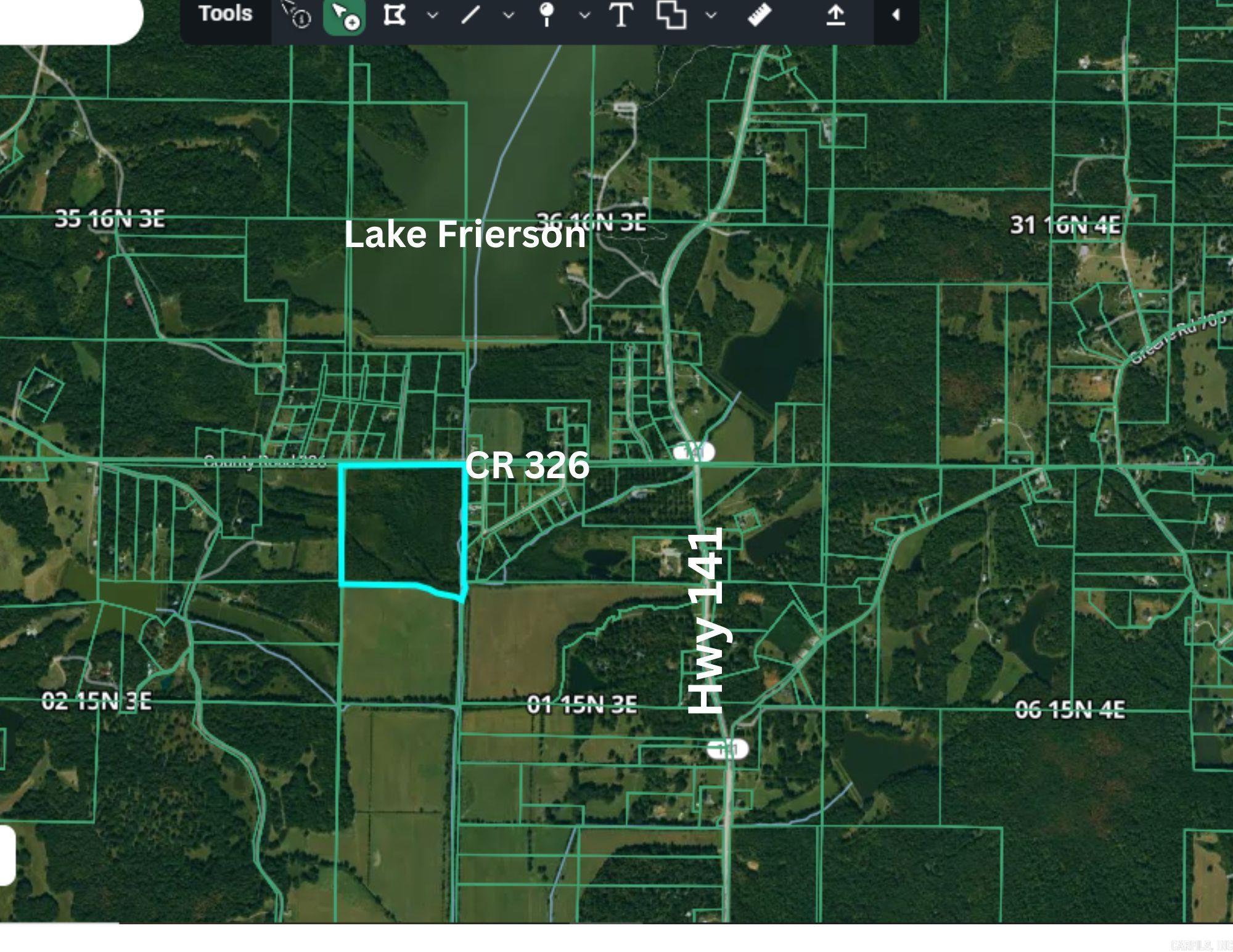Select the merge shapes tool

pos(672,15)
